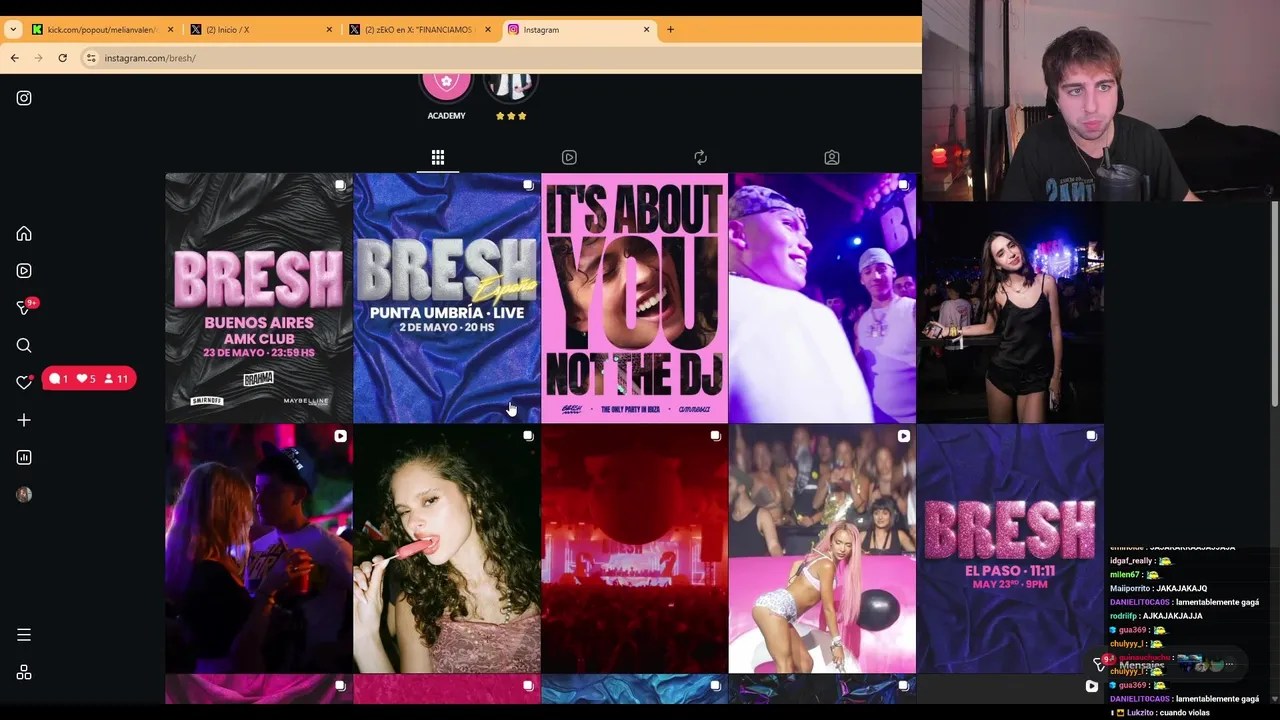Expand the tab search dropdown arrow
Image resolution: width=1280 pixels, height=720 pixels.
click(x=13, y=29)
